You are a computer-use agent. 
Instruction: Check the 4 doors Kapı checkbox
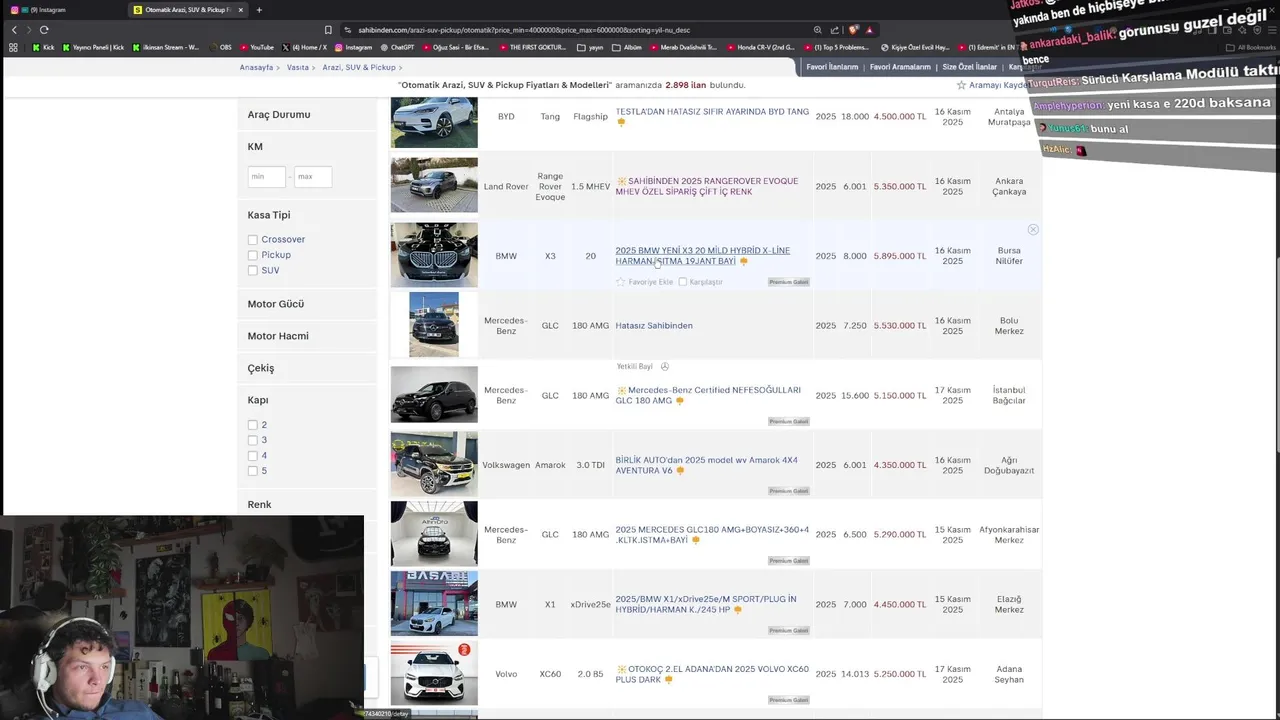tap(253, 456)
